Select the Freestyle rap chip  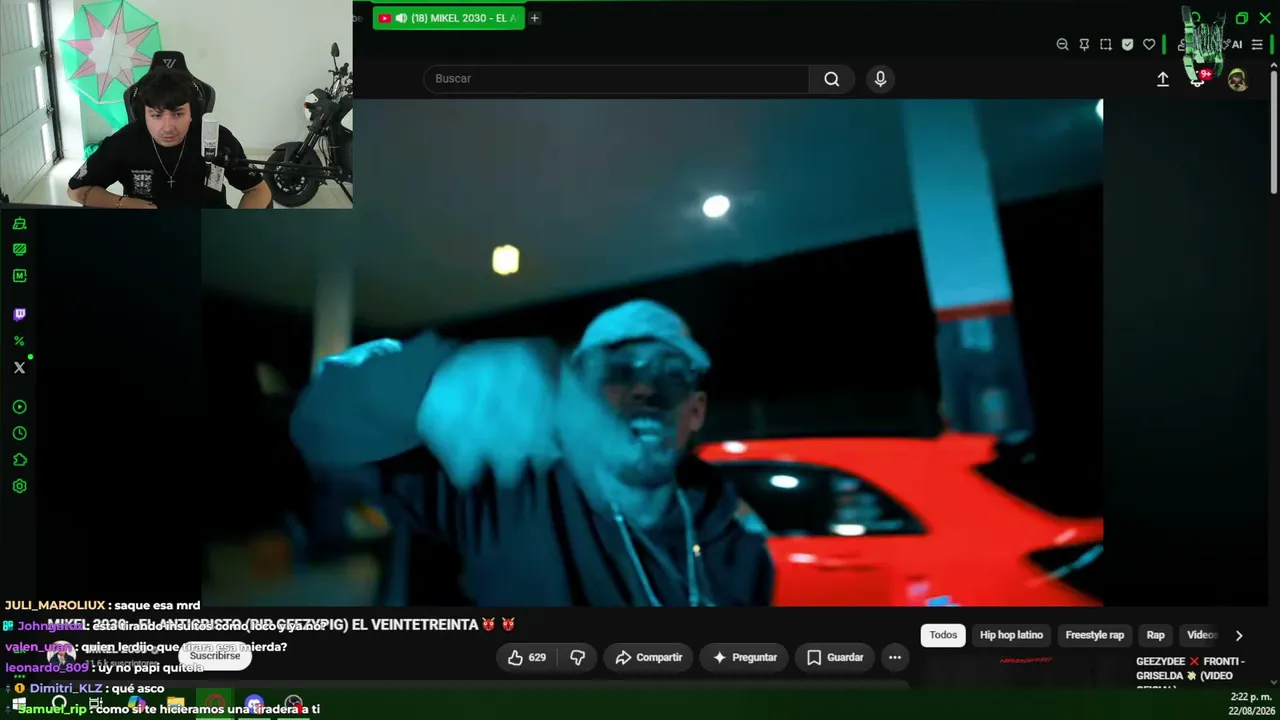1094,635
